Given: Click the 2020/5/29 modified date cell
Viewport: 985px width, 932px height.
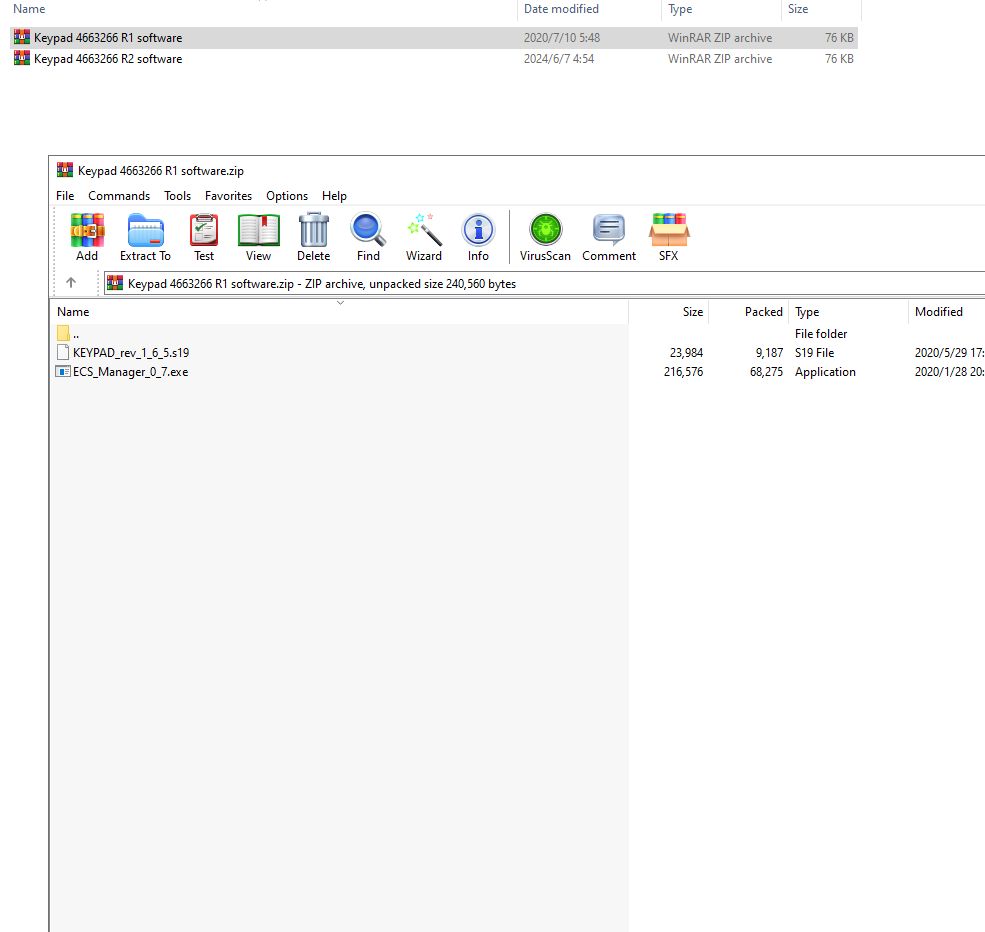Looking at the screenshot, I should (x=949, y=353).
